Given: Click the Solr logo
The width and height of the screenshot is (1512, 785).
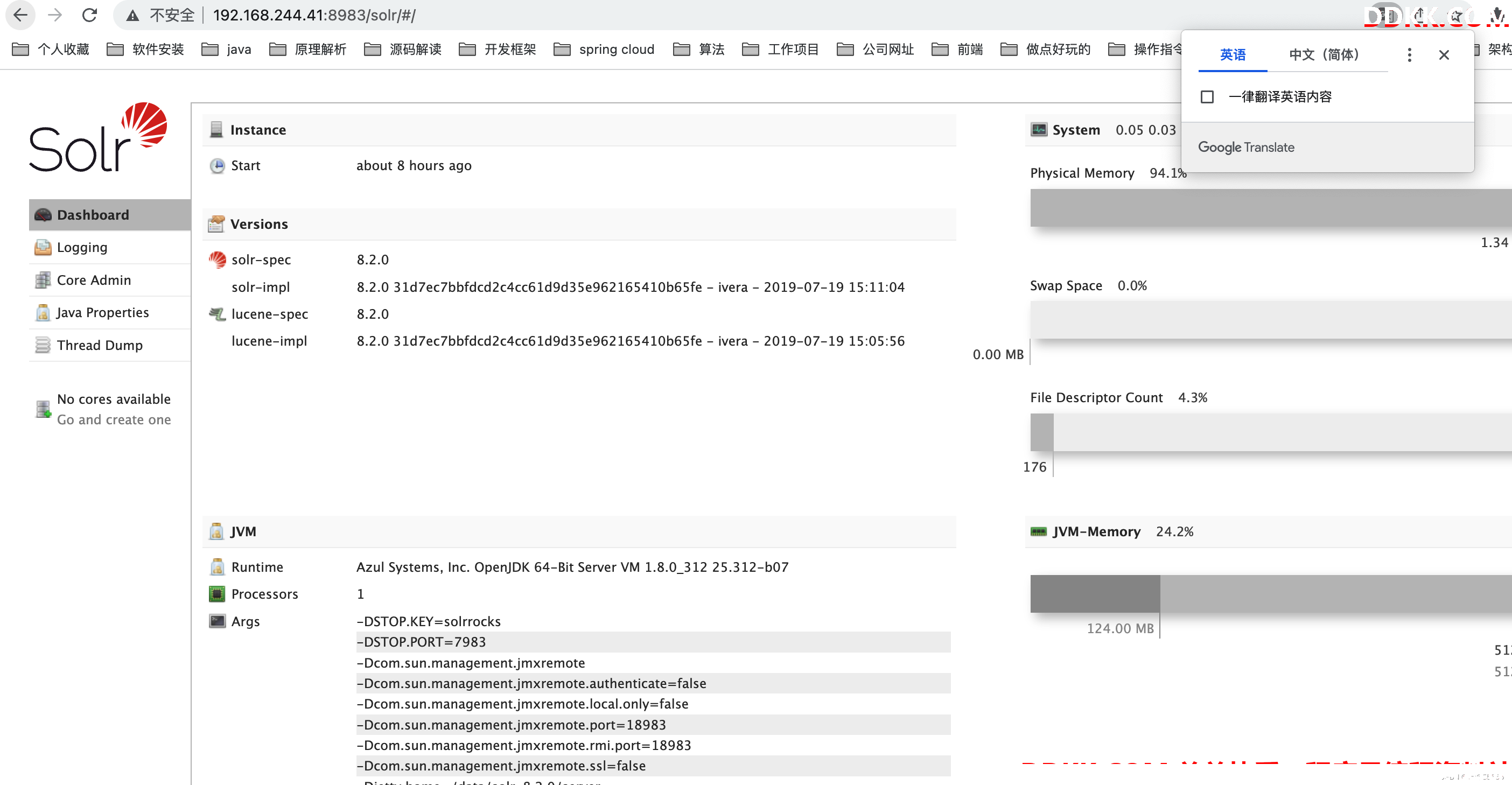Looking at the screenshot, I should [x=98, y=137].
